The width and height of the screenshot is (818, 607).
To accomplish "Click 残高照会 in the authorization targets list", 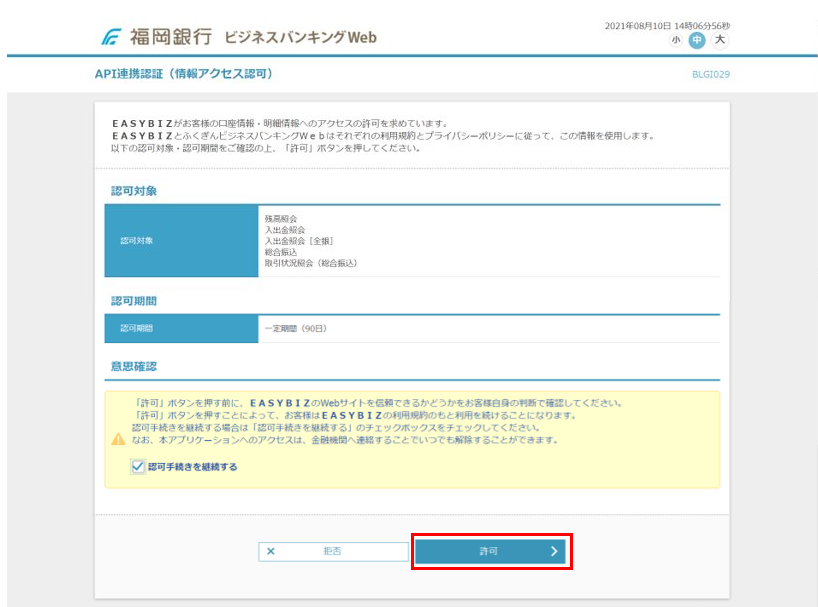I will (x=281, y=218).
